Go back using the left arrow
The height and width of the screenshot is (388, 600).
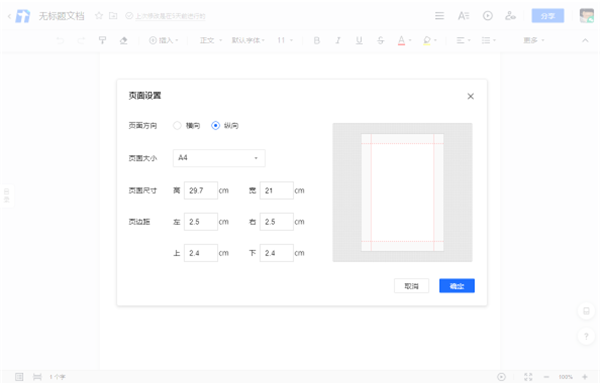9,16
